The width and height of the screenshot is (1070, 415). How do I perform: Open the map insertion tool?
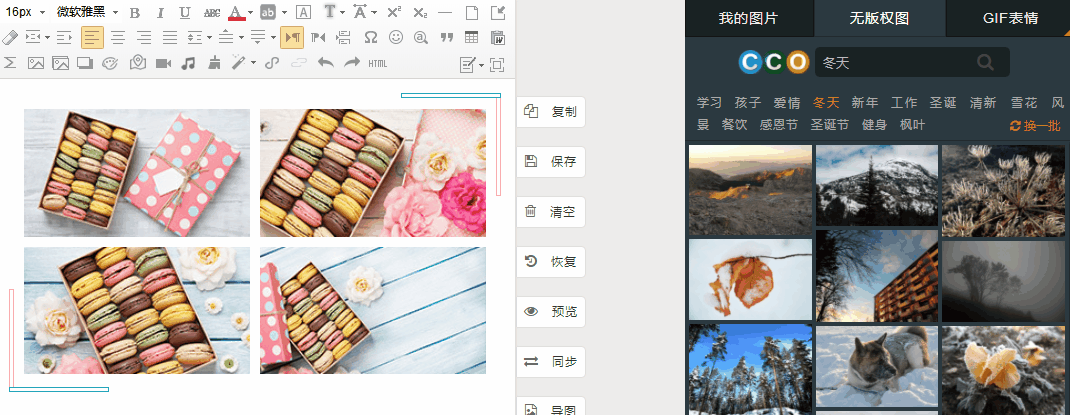click(138, 63)
